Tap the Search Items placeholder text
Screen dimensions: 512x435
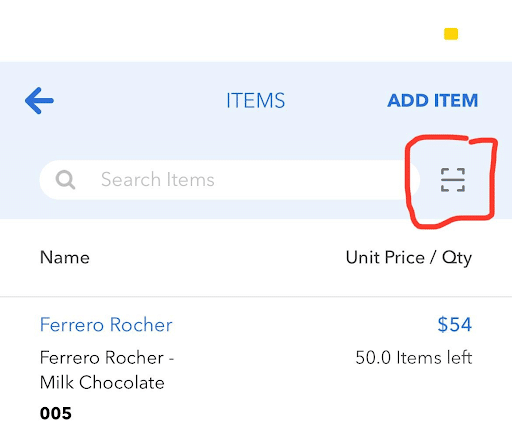coord(158,180)
